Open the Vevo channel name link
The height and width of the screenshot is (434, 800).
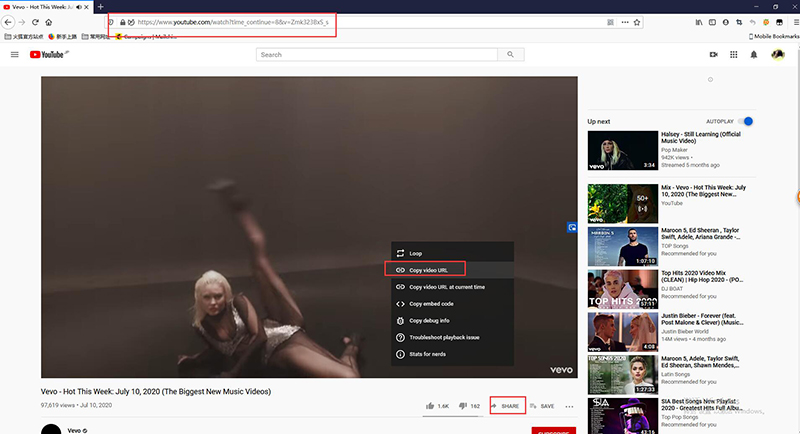[74, 430]
